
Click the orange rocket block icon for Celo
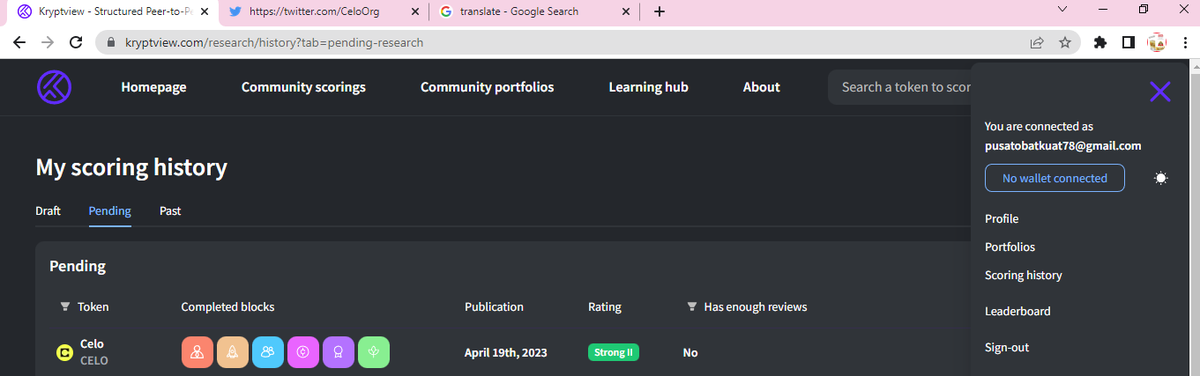232,352
